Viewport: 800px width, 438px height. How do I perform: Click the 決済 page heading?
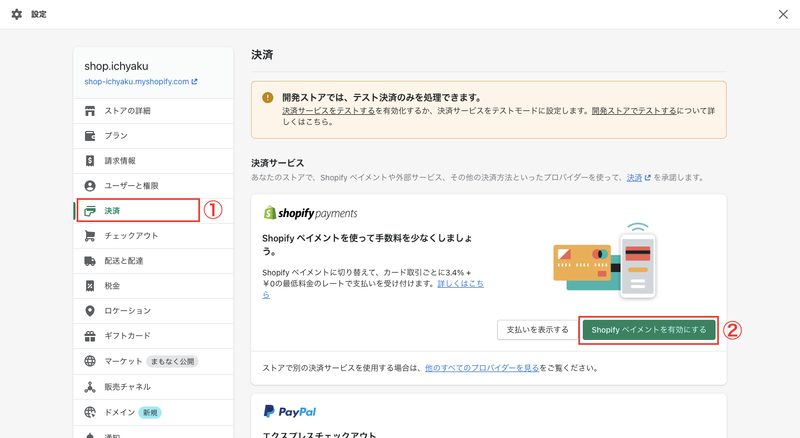point(262,55)
